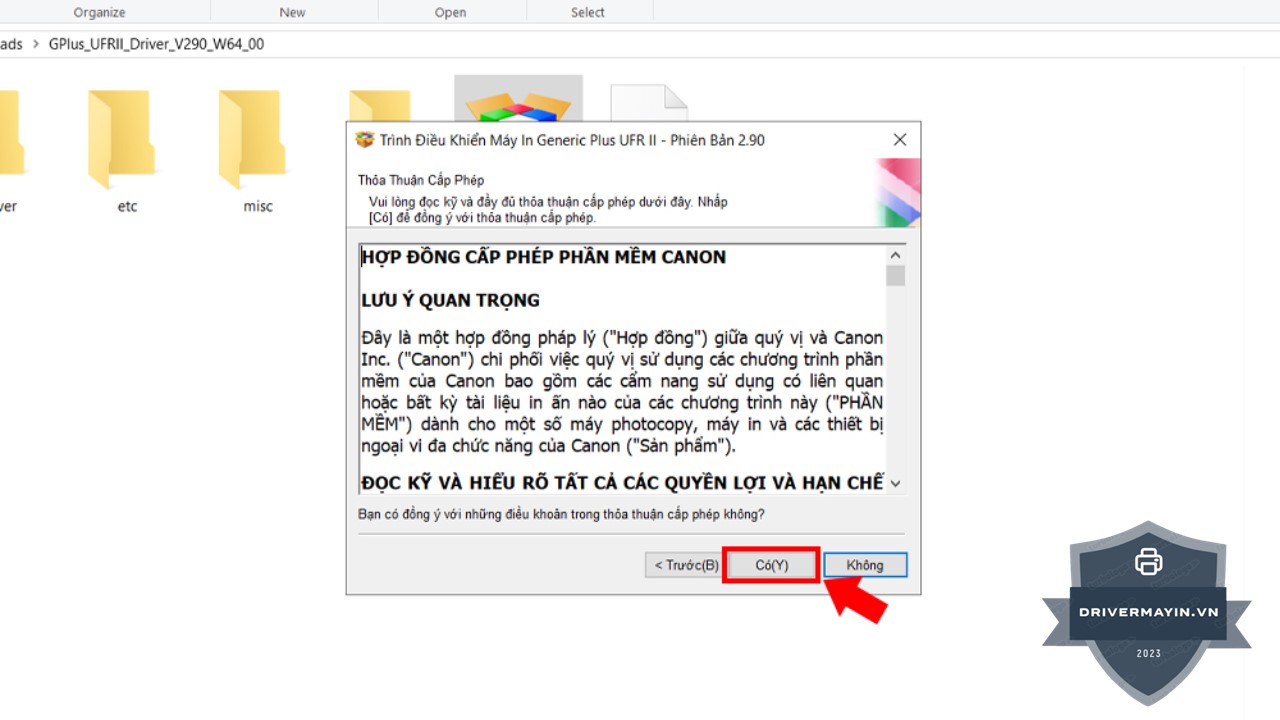Click the GPlus_UFRII_Driver_V290_W64_00 breadcrumb
Viewport: 1280px width, 720px height.
(x=156, y=44)
